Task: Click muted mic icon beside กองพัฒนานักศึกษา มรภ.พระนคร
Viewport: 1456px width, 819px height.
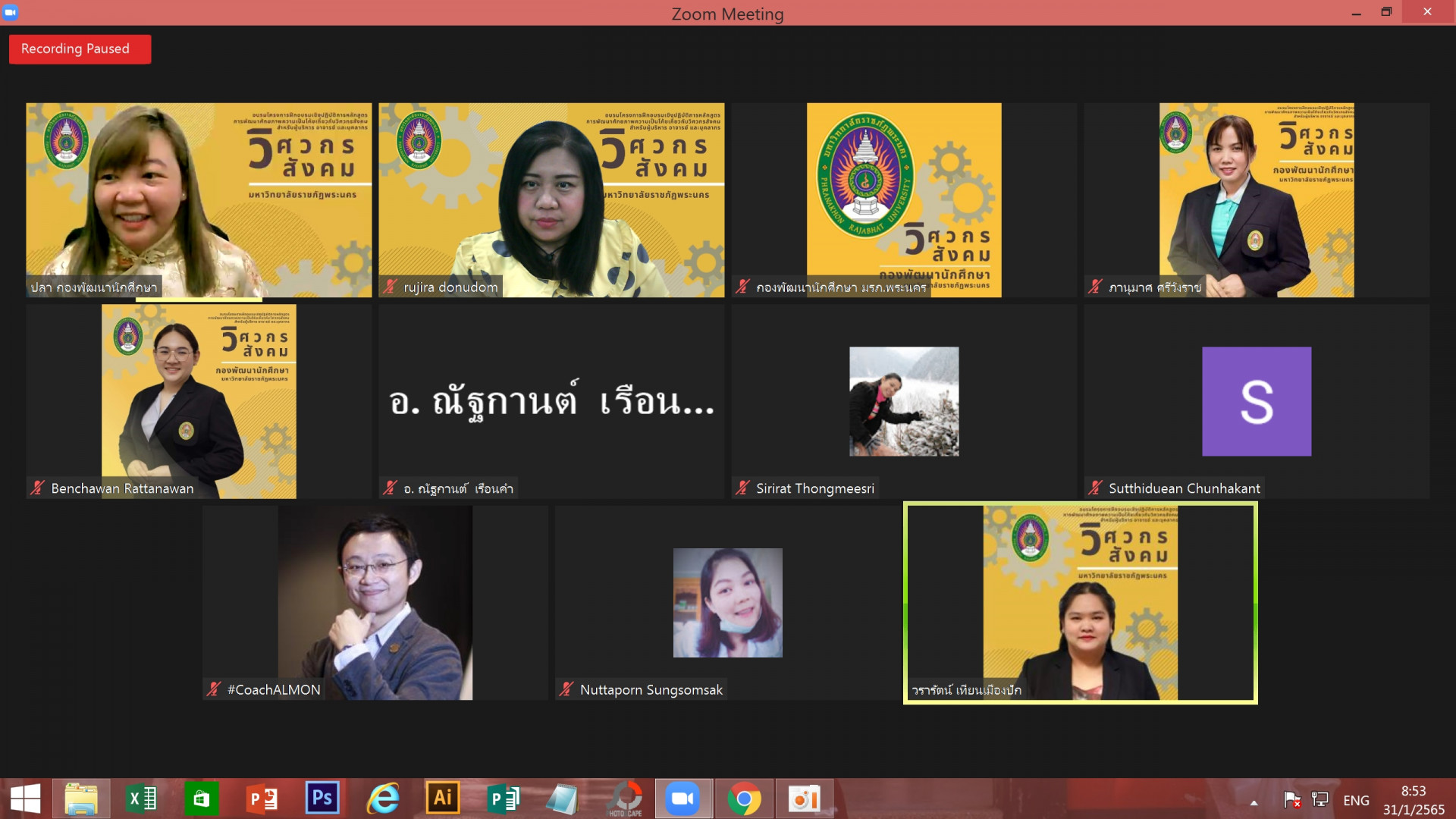Action: pyautogui.click(x=742, y=287)
